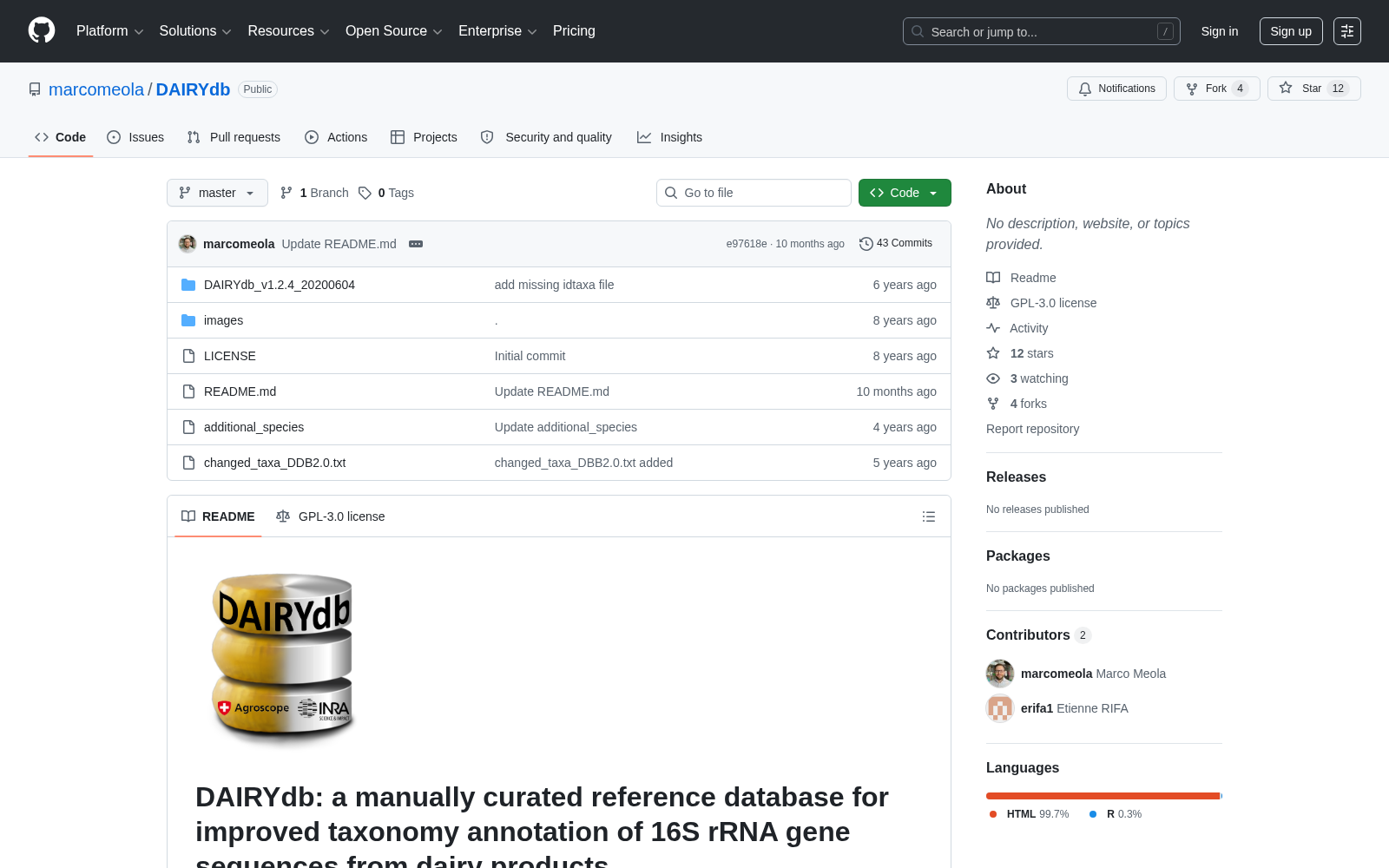Click commit hash e97618e

(747, 244)
